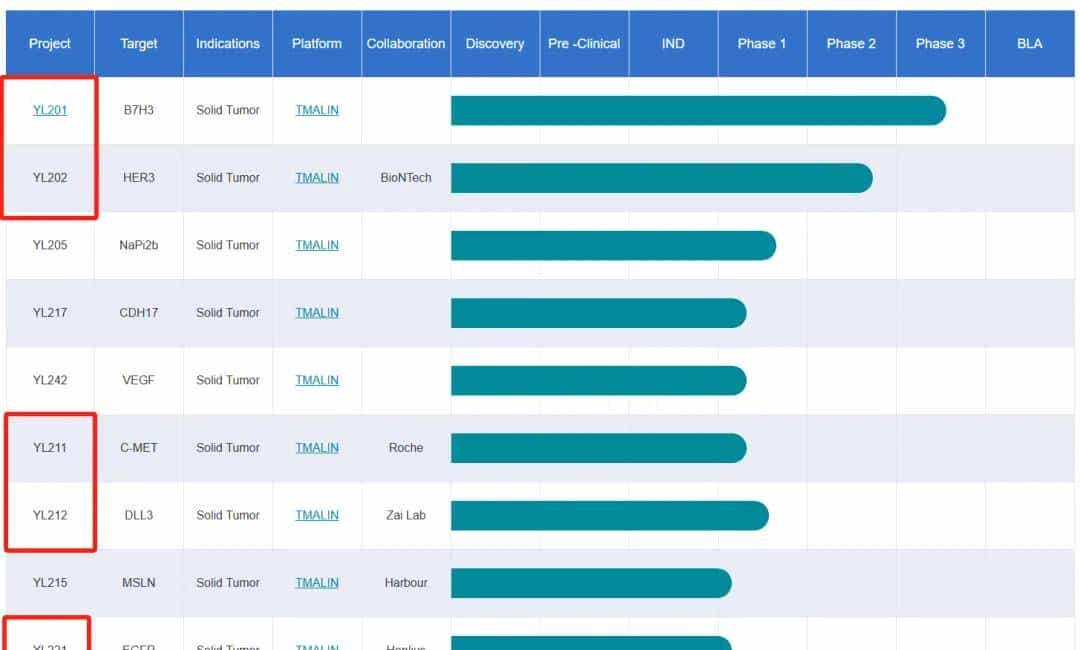
Task: Click the Harbour collaboration cell
Action: coord(406,583)
